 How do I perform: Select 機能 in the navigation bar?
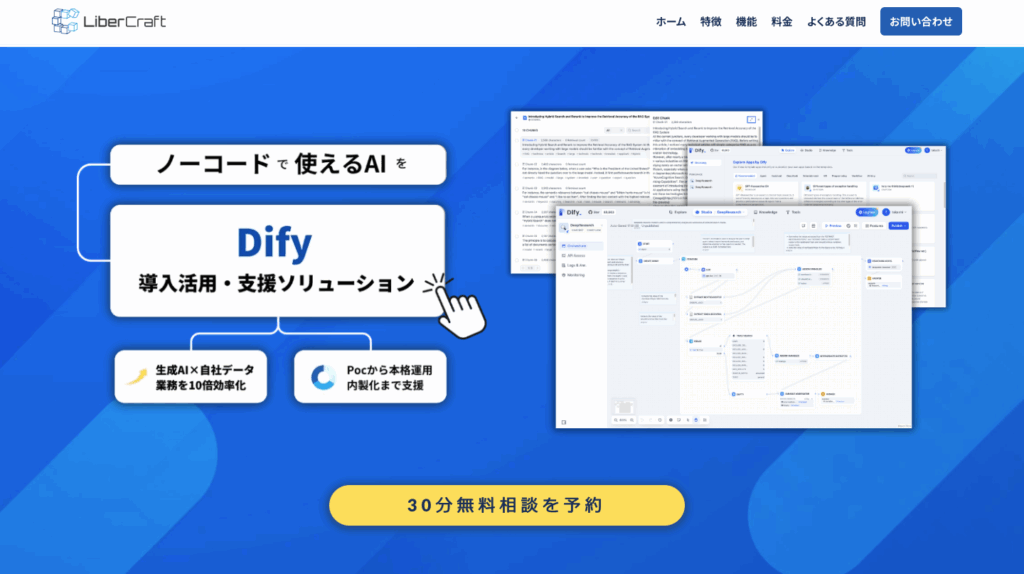pos(746,22)
